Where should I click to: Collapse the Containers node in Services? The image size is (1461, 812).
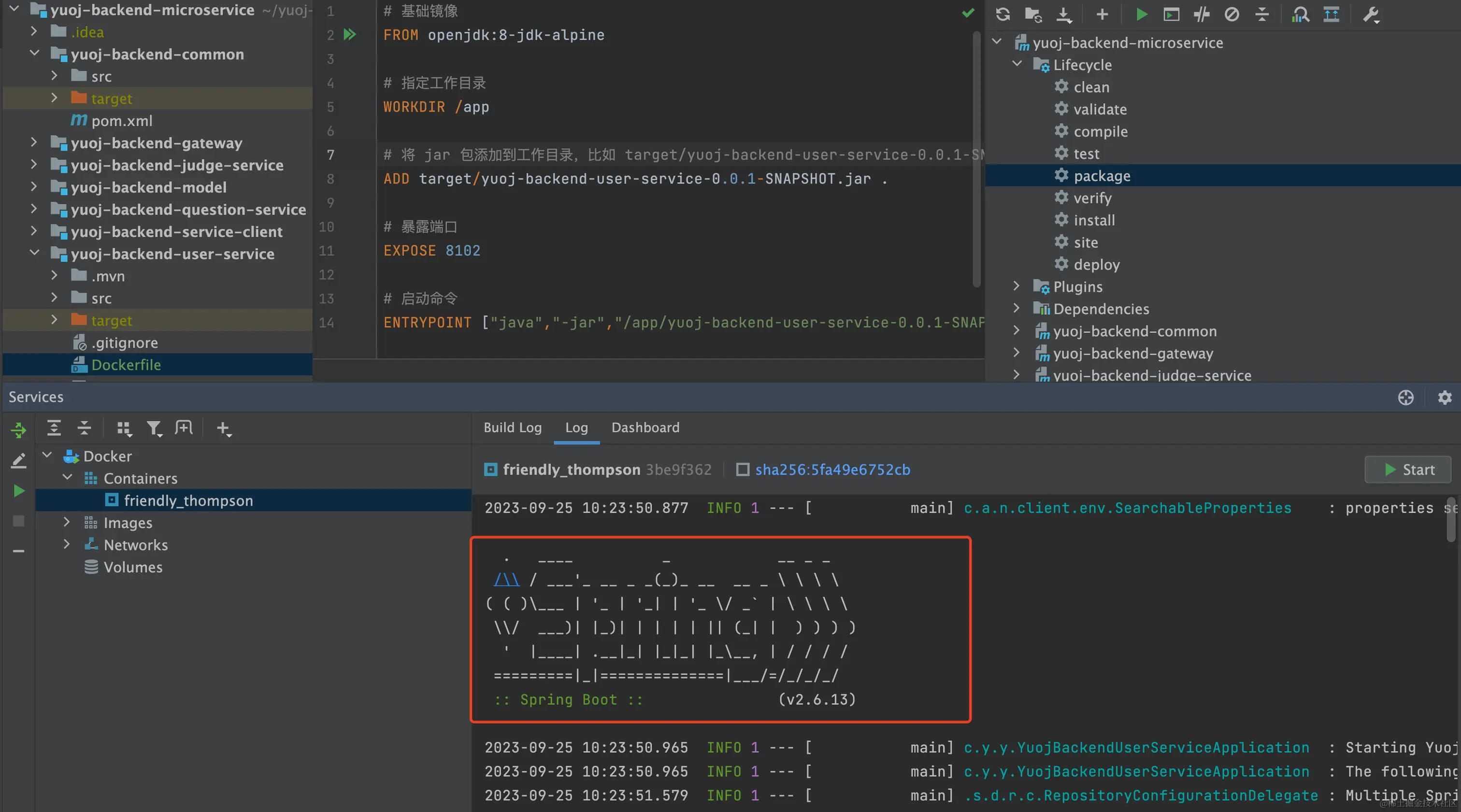(67, 478)
